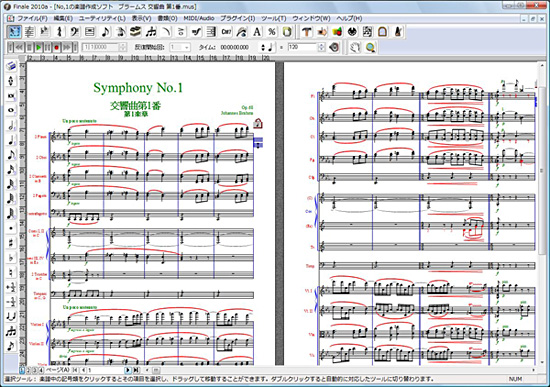
Task: Open the MIDI/Audio menu
Action: pyautogui.click(x=199, y=18)
